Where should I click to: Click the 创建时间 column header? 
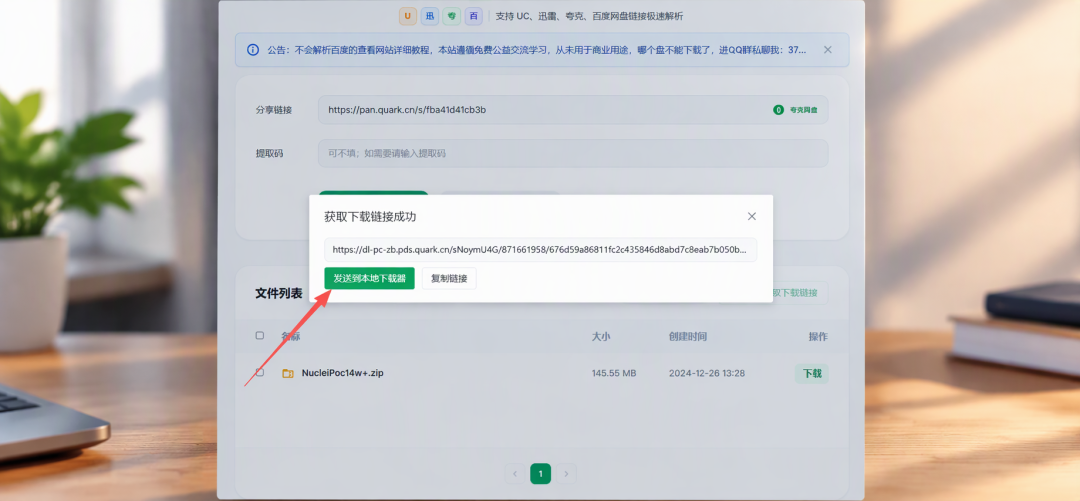(687, 336)
